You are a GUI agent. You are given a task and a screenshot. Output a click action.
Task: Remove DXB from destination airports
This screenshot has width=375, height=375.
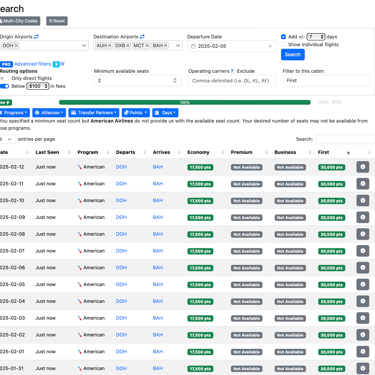[128, 45]
